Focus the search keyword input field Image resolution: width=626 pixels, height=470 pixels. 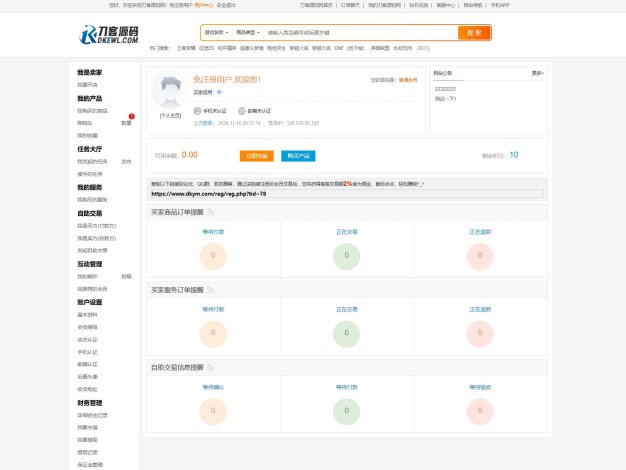click(x=361, y=33)
